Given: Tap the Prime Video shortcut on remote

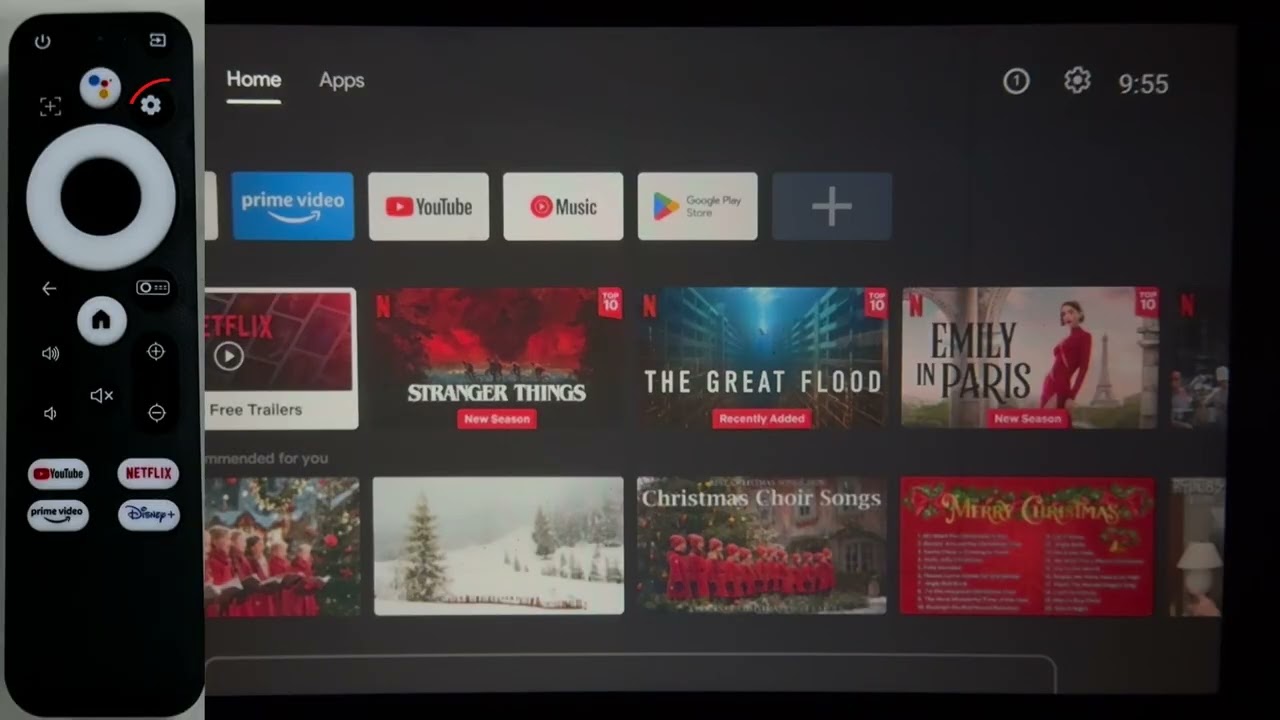Looking at the screenshot, I should pos(58,514).
